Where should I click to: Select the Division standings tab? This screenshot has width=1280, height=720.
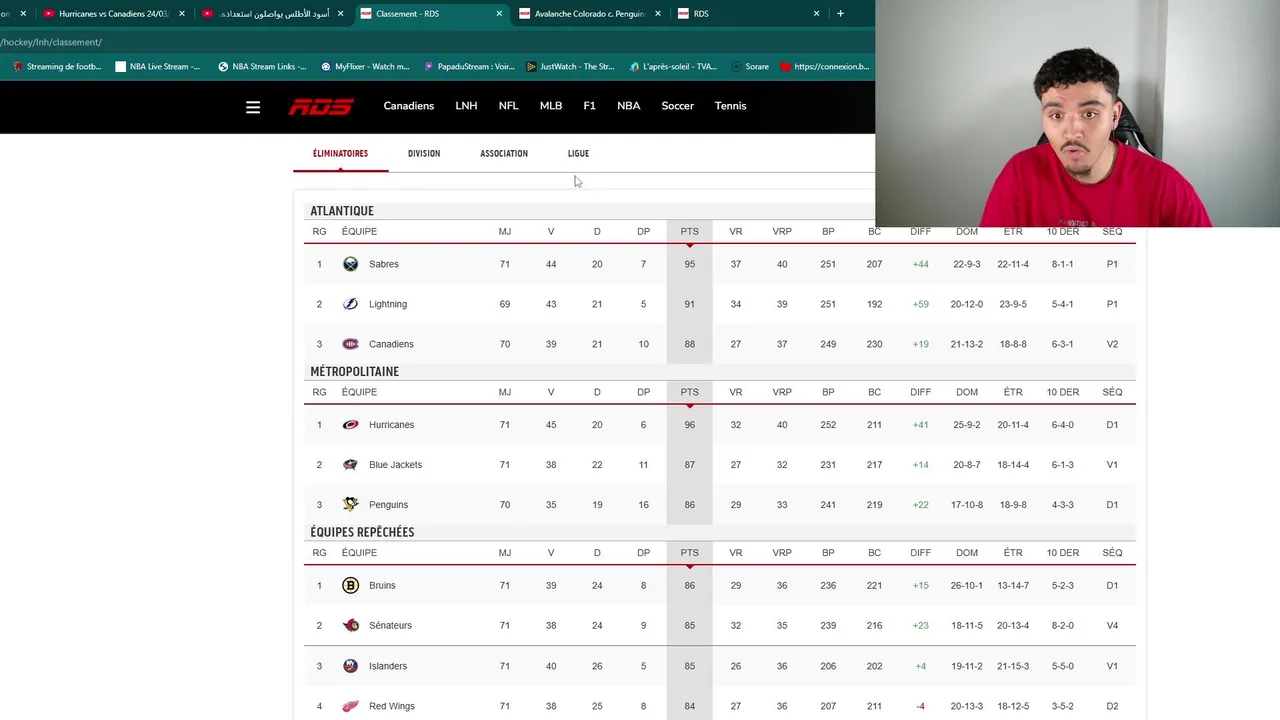click(424, 154)
